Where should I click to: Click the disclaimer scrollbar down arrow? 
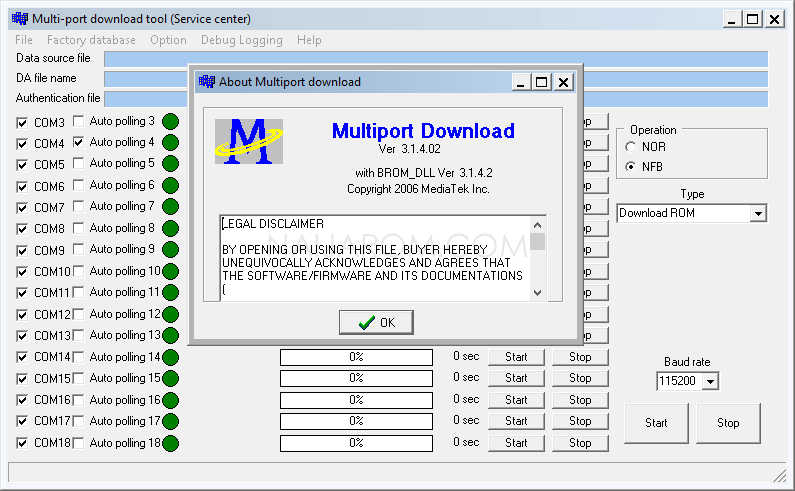click(x=538, y=293)
